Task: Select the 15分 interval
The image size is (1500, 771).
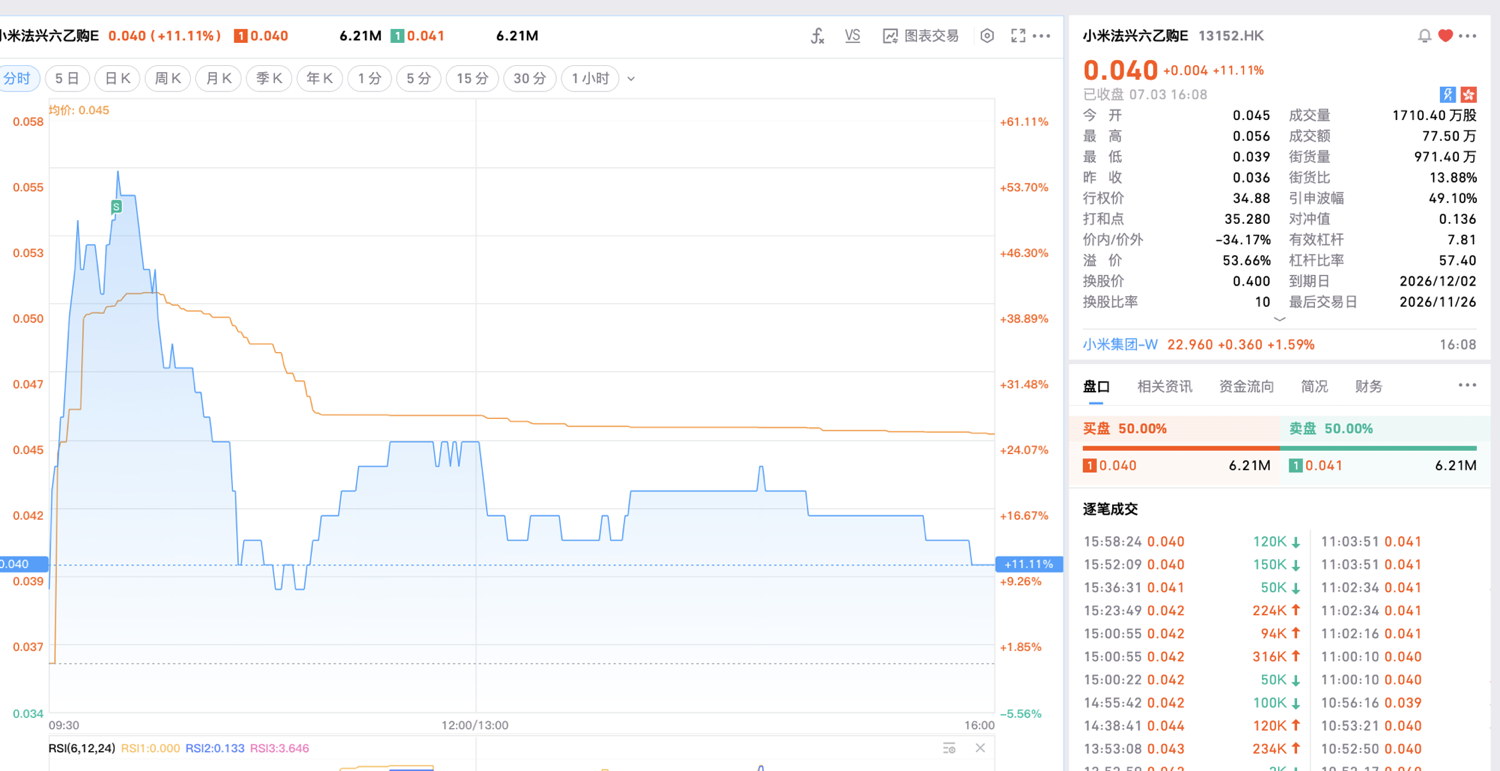Action: pyautogui.click(x=472, y=78)
